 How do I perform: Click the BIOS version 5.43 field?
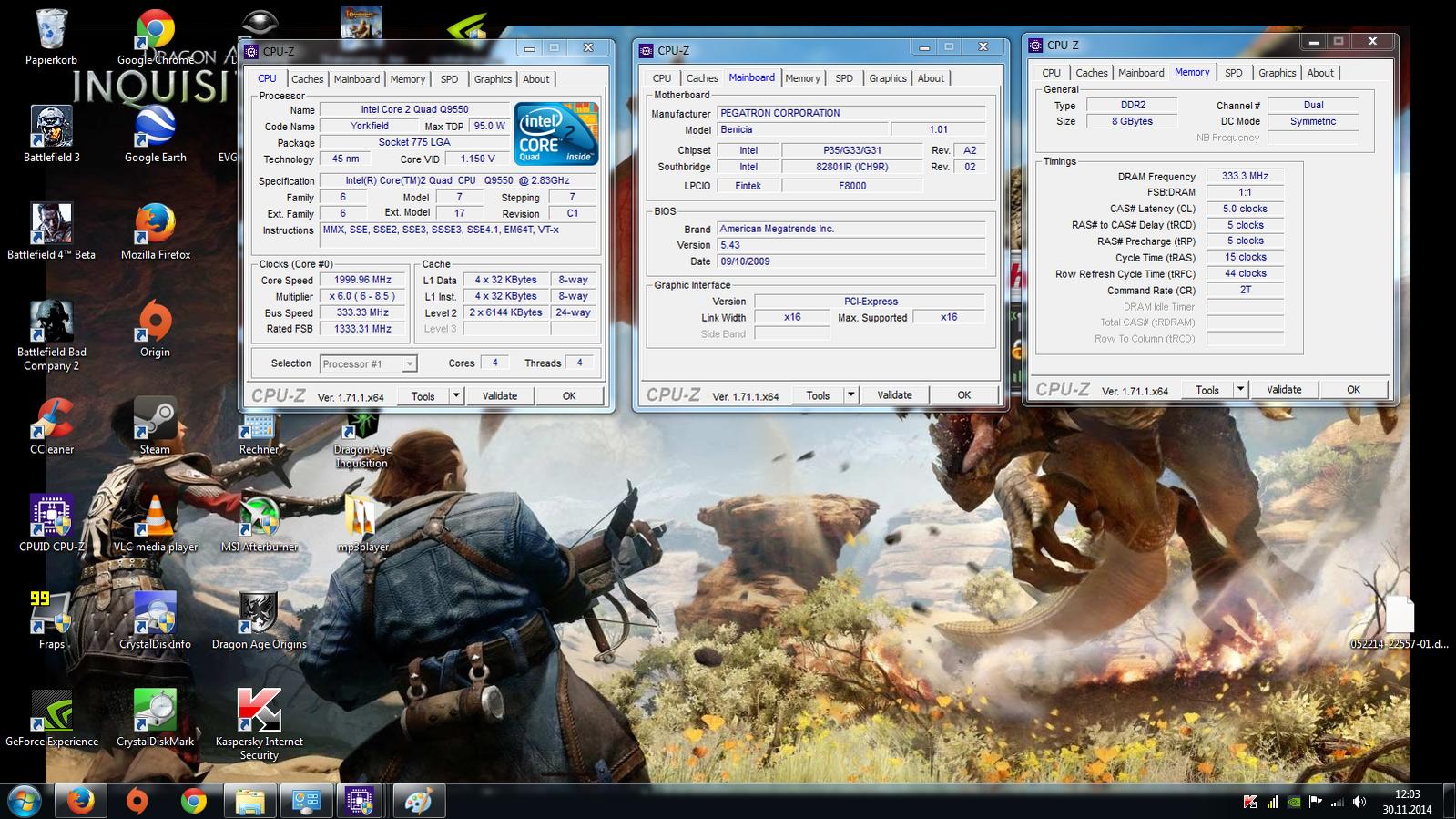click(851, 245)
